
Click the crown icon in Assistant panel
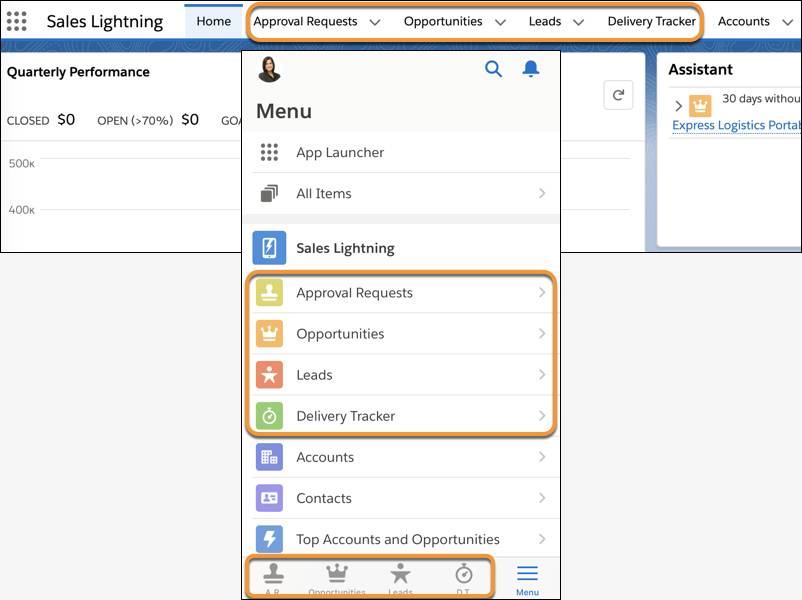[x=700, y=106]
